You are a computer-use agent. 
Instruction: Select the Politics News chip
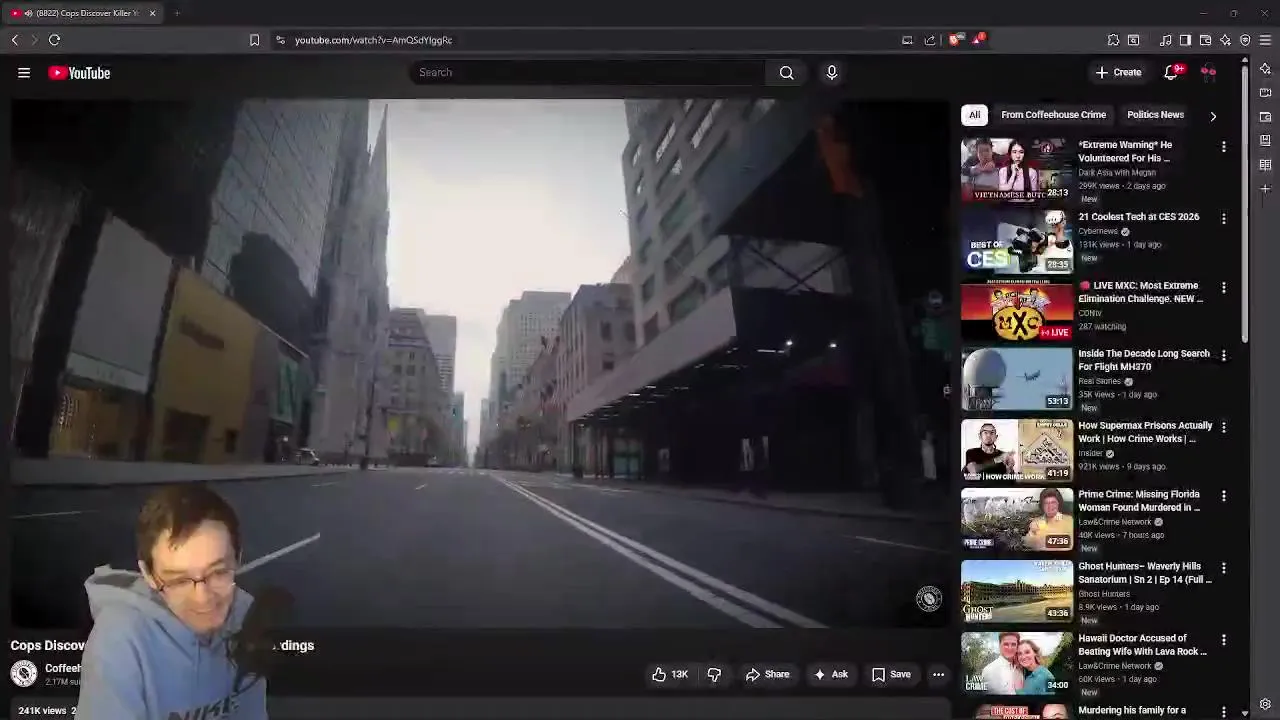tap(1155, 115)
